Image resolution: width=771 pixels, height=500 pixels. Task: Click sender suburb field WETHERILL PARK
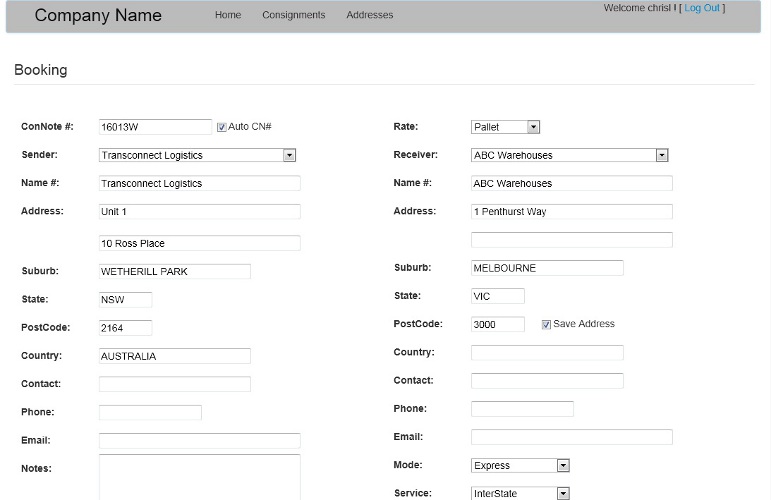tap(175, 271)
